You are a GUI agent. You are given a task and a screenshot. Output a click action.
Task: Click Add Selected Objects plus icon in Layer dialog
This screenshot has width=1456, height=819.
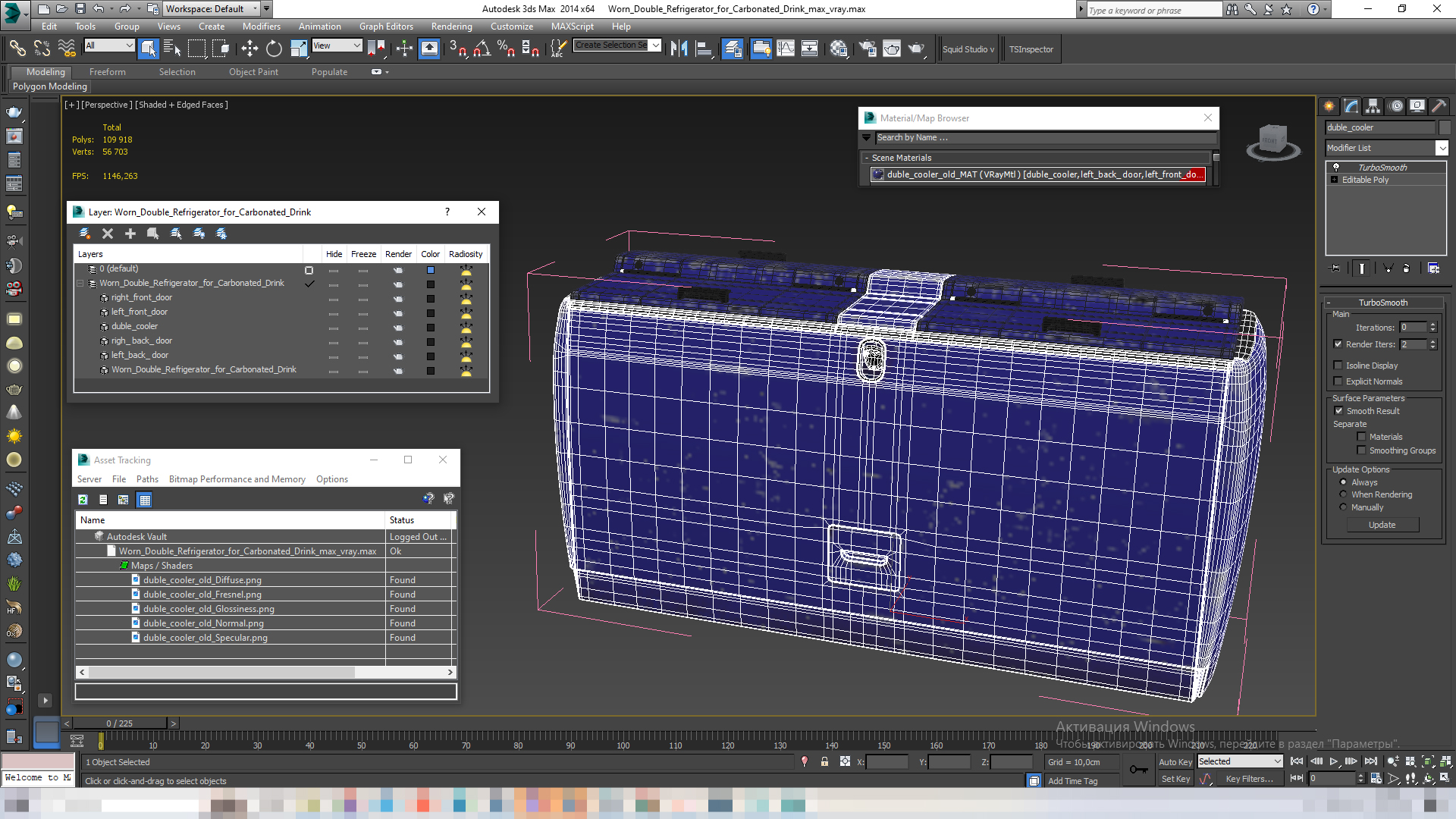coord(130,234)
